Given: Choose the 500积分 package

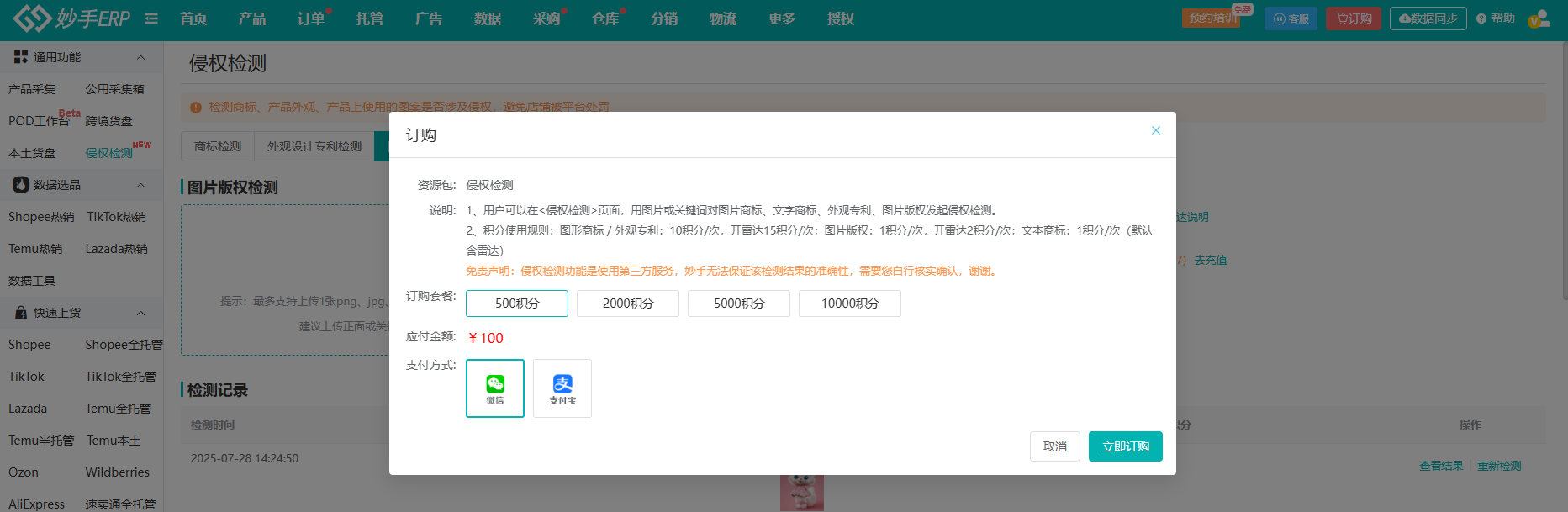Looking at the screenshot, I should 517,304.
